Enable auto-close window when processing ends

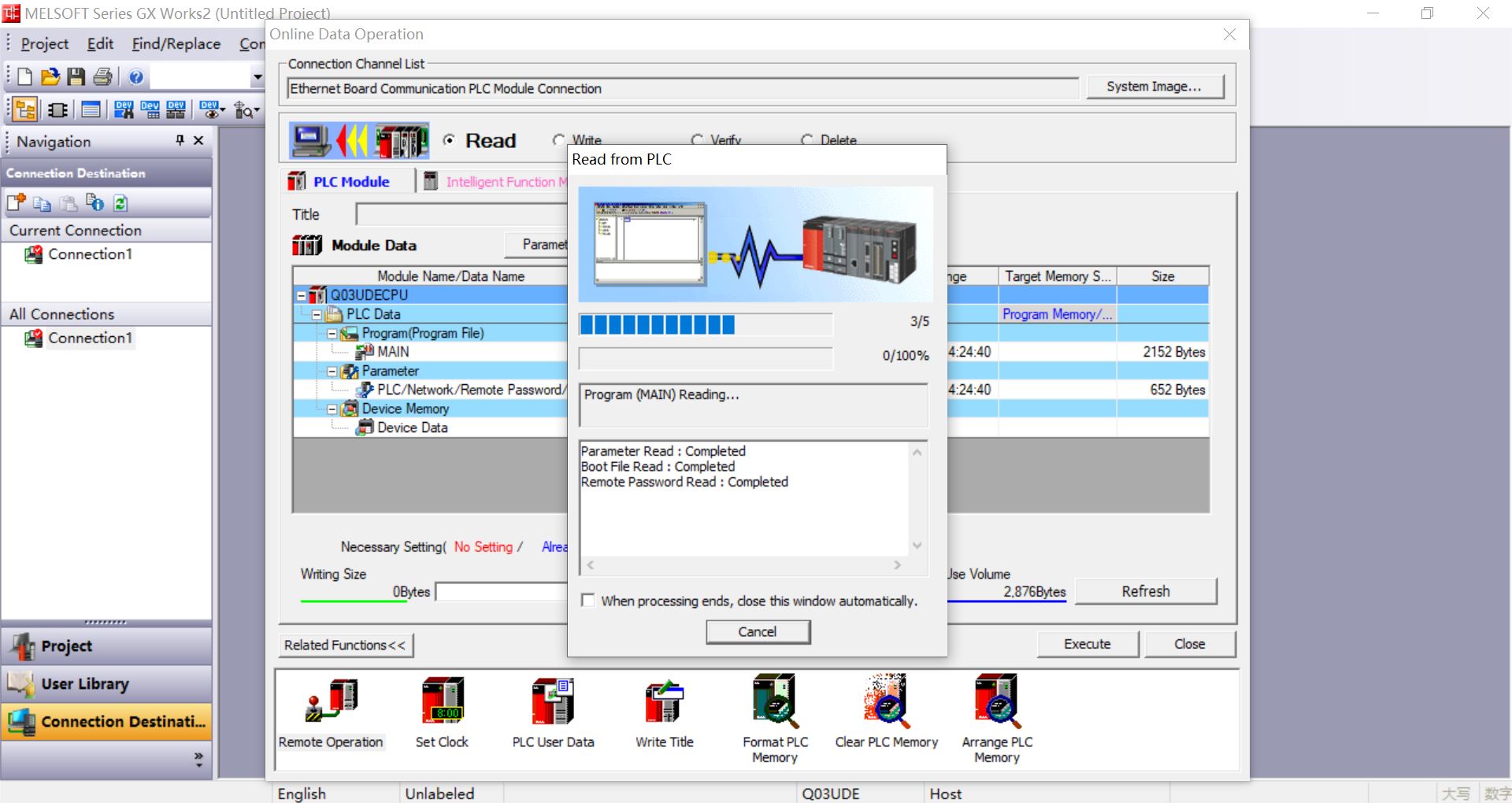(588, 601)
